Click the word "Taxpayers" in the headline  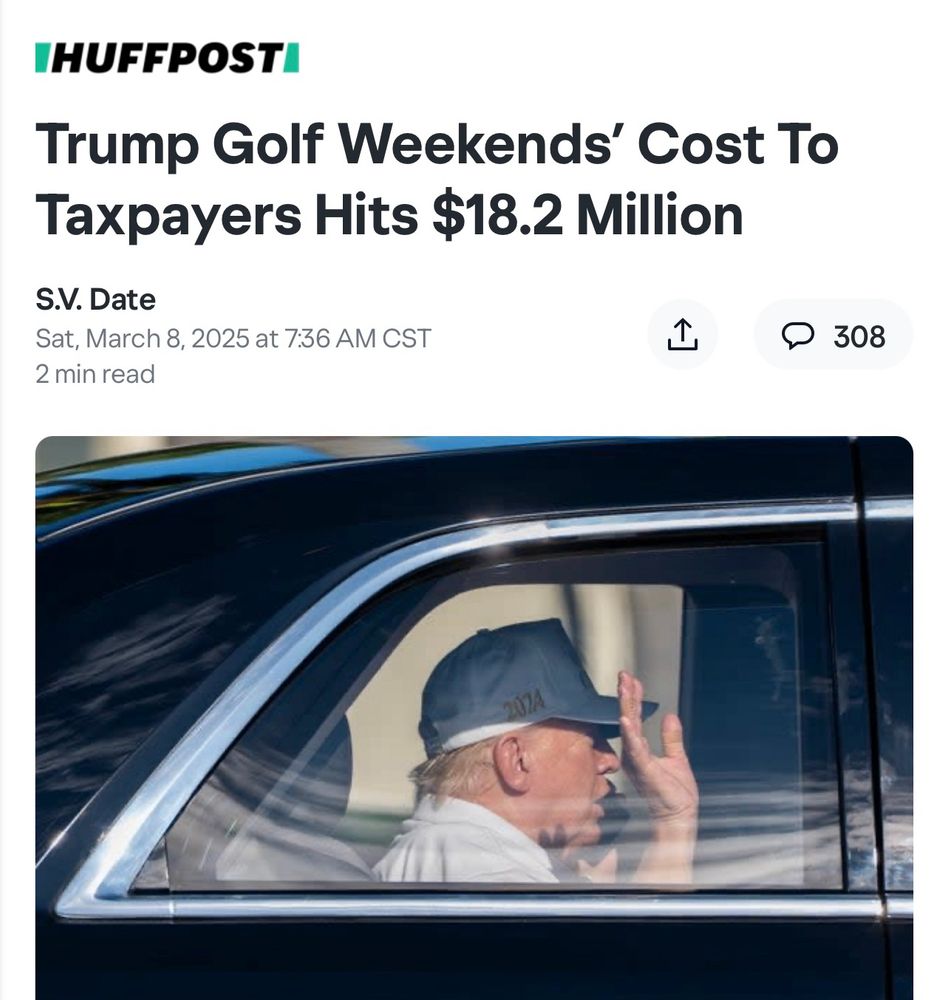168,217
